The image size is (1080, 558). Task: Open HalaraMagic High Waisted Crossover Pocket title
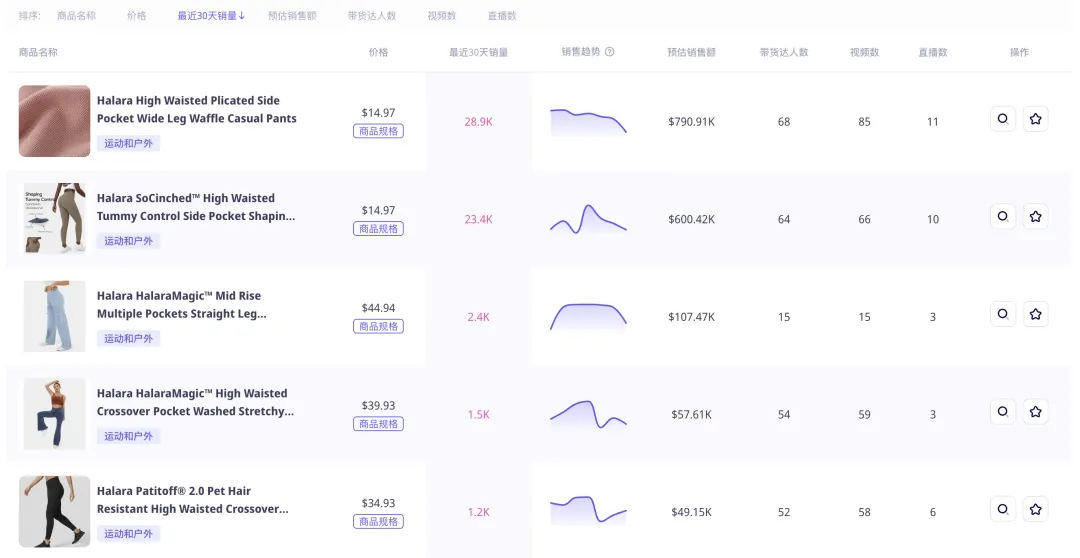(x=195, y=402)
